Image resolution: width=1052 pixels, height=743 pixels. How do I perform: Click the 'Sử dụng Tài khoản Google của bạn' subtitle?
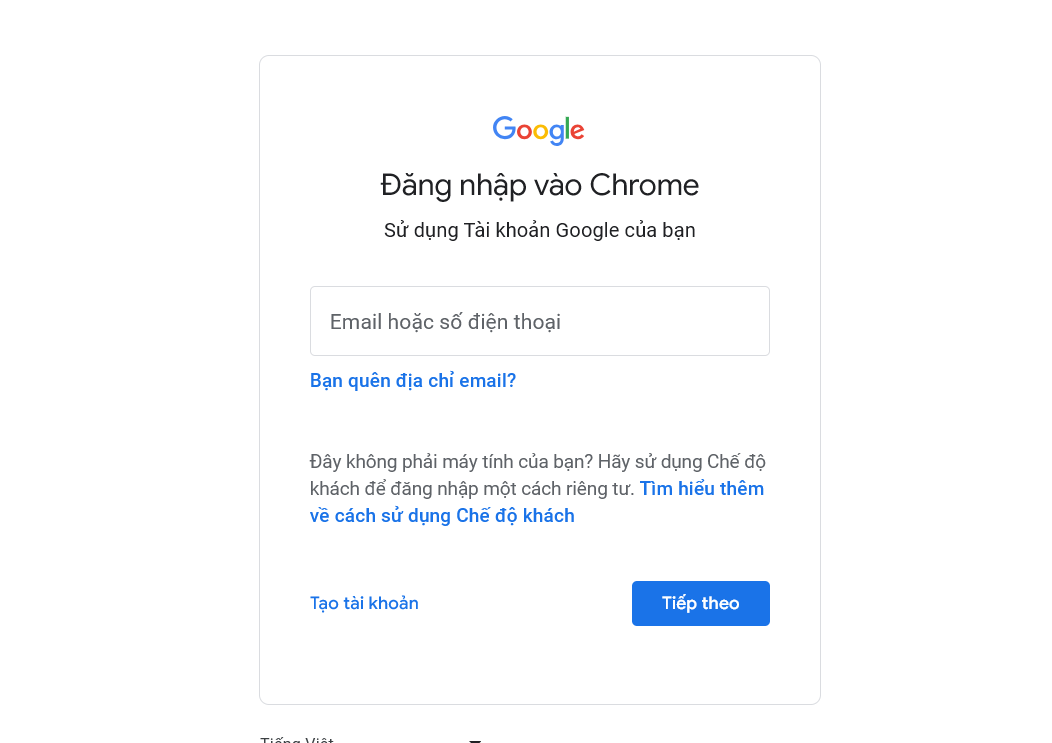pos(539,230)
